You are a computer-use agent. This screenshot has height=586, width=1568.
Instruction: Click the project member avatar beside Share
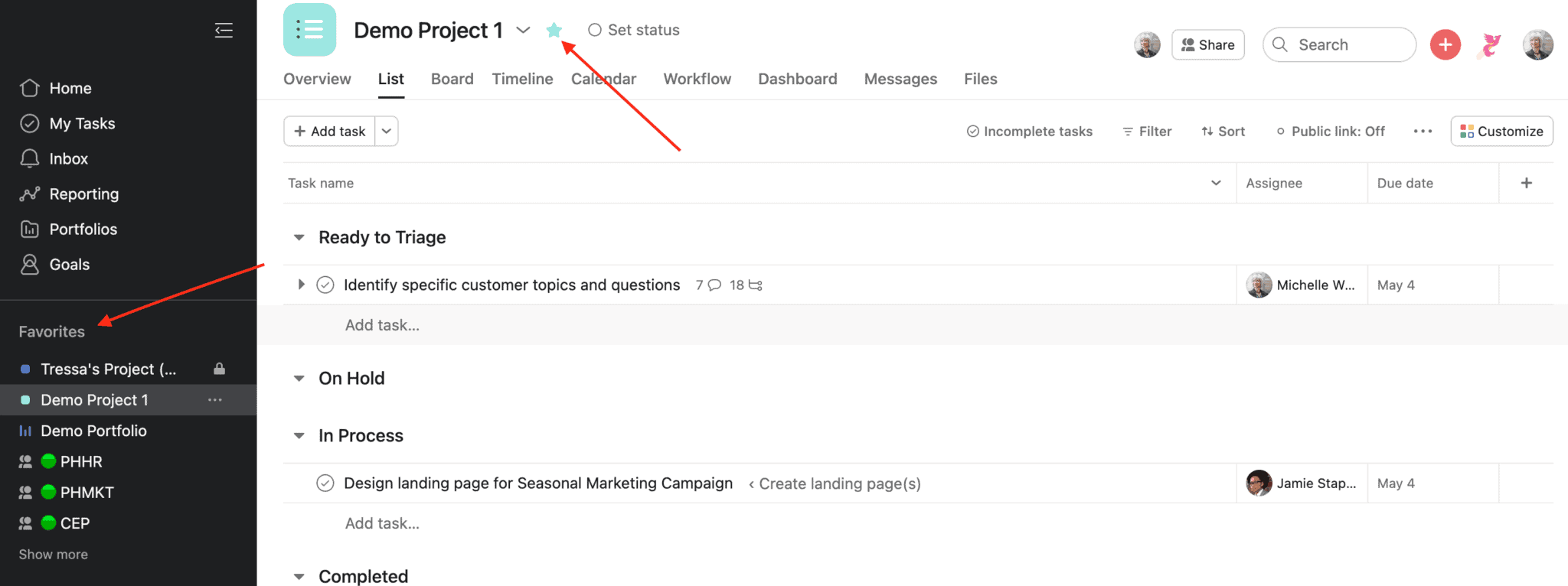click(1147, 44)
